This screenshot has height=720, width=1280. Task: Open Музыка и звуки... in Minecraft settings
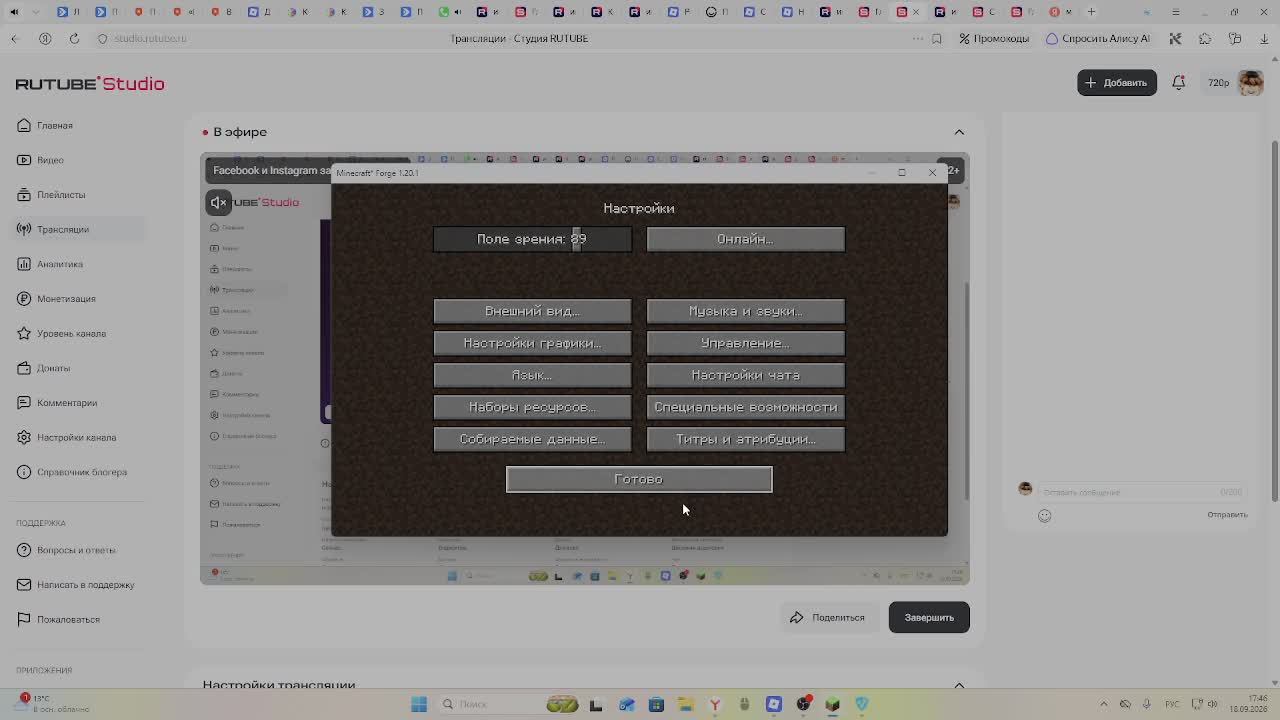(x=746, y=311)
